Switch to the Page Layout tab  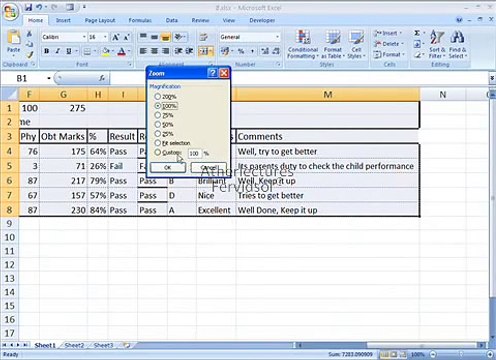click(100, 20)
